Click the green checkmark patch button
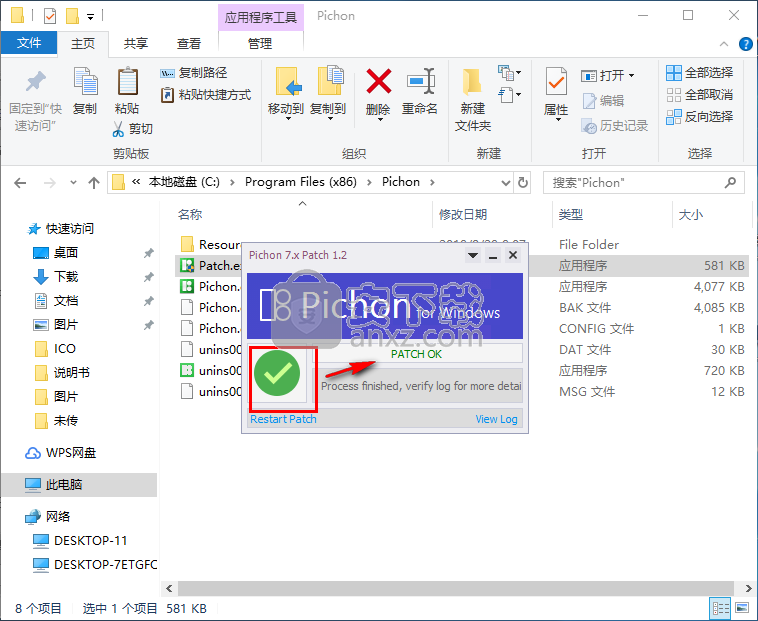 [277, 373]
